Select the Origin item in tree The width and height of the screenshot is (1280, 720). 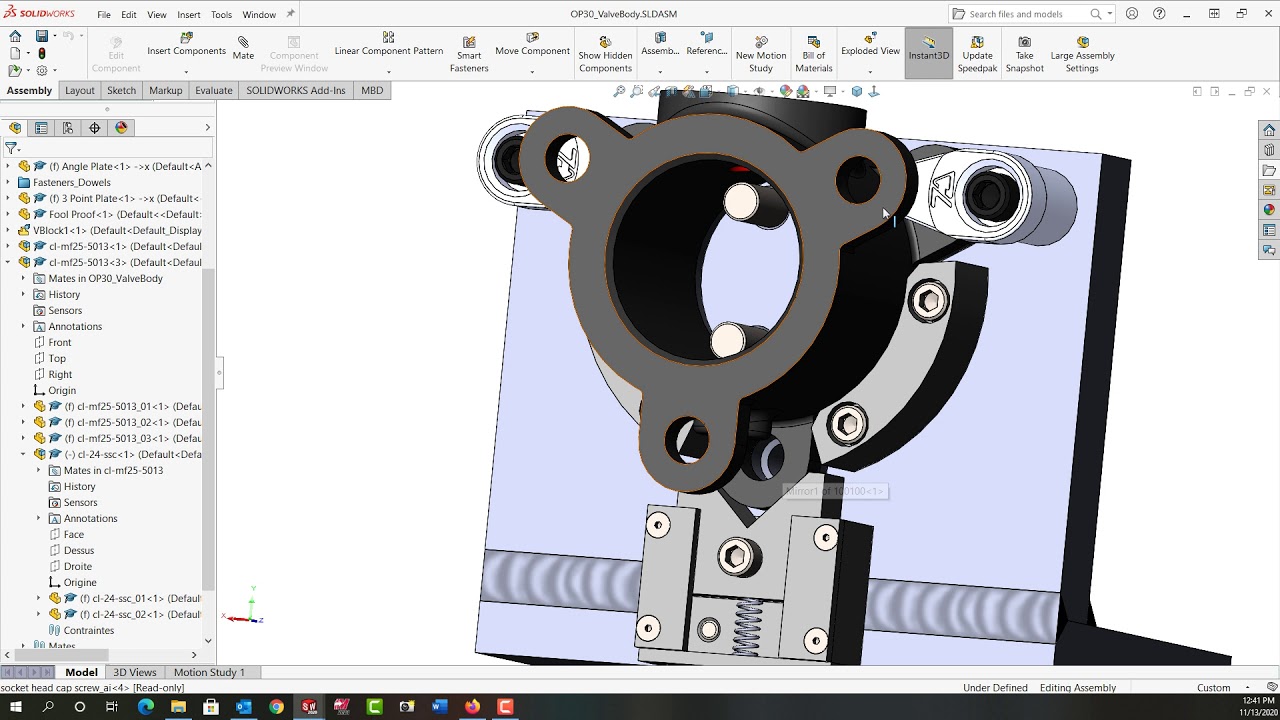click(x=62, y=390)
